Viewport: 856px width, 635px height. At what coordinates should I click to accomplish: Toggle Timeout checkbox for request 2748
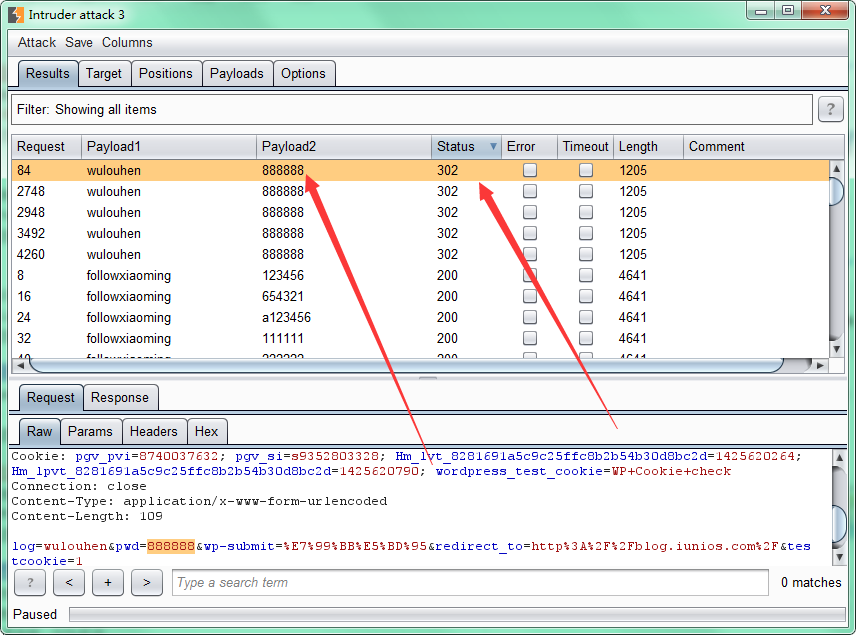[586, 191]
